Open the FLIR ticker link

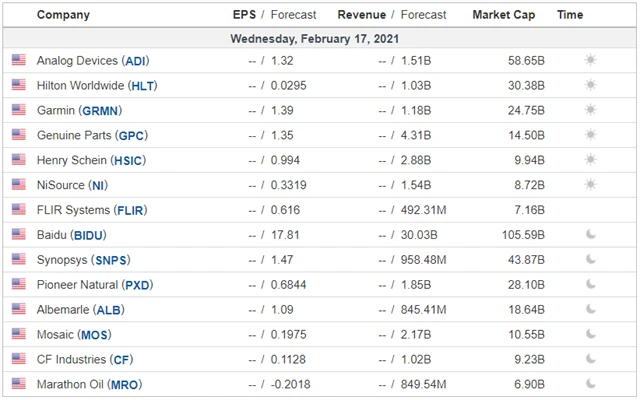tap(131, 210)
